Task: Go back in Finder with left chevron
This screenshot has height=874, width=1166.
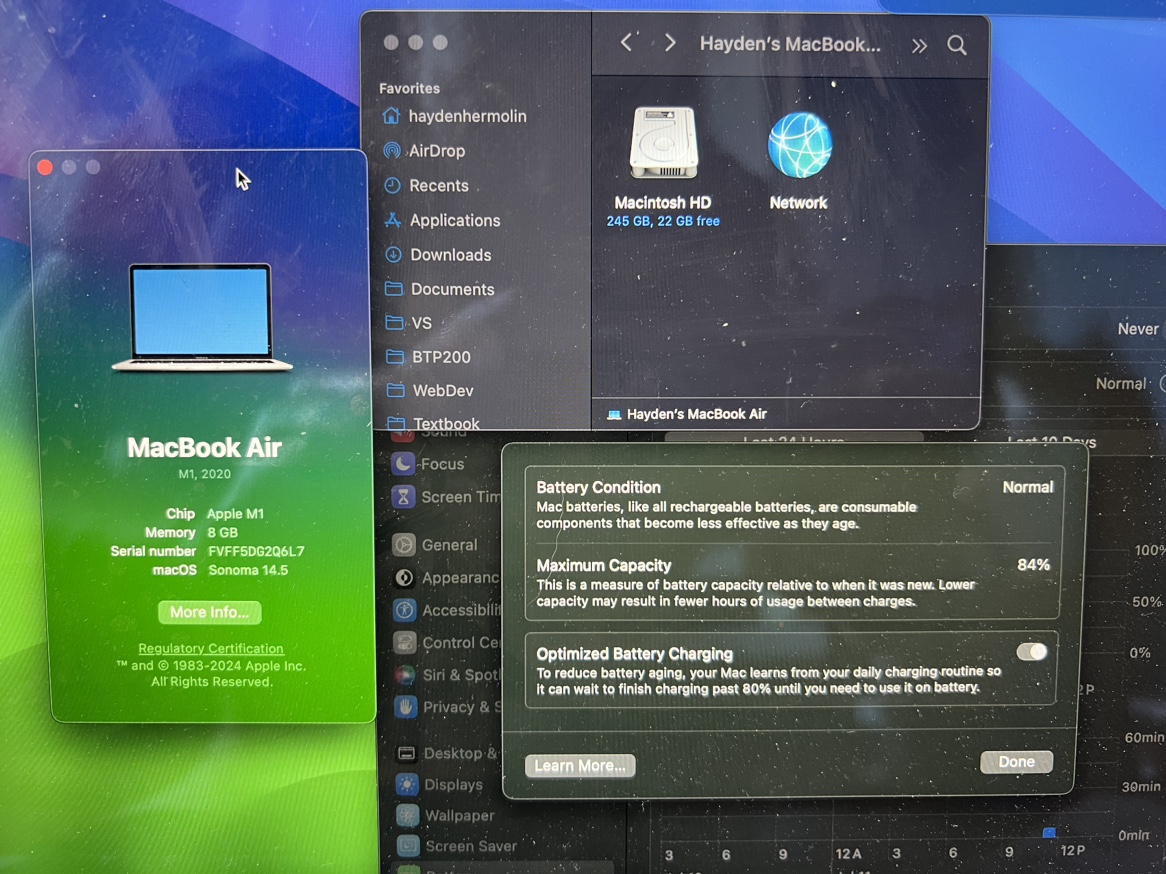Action: 627,43
